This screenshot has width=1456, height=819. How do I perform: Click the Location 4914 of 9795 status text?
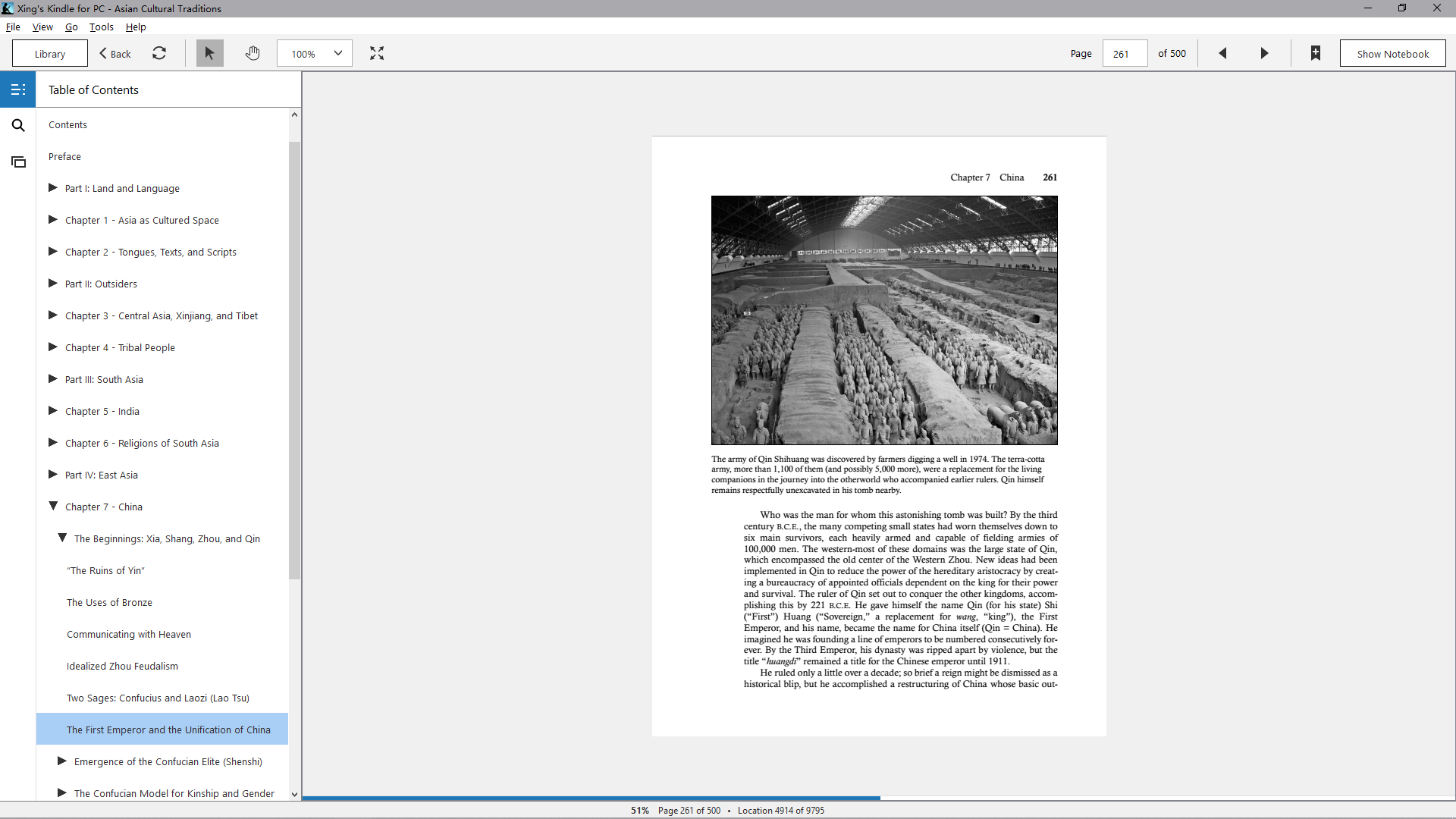pos(781,810)
